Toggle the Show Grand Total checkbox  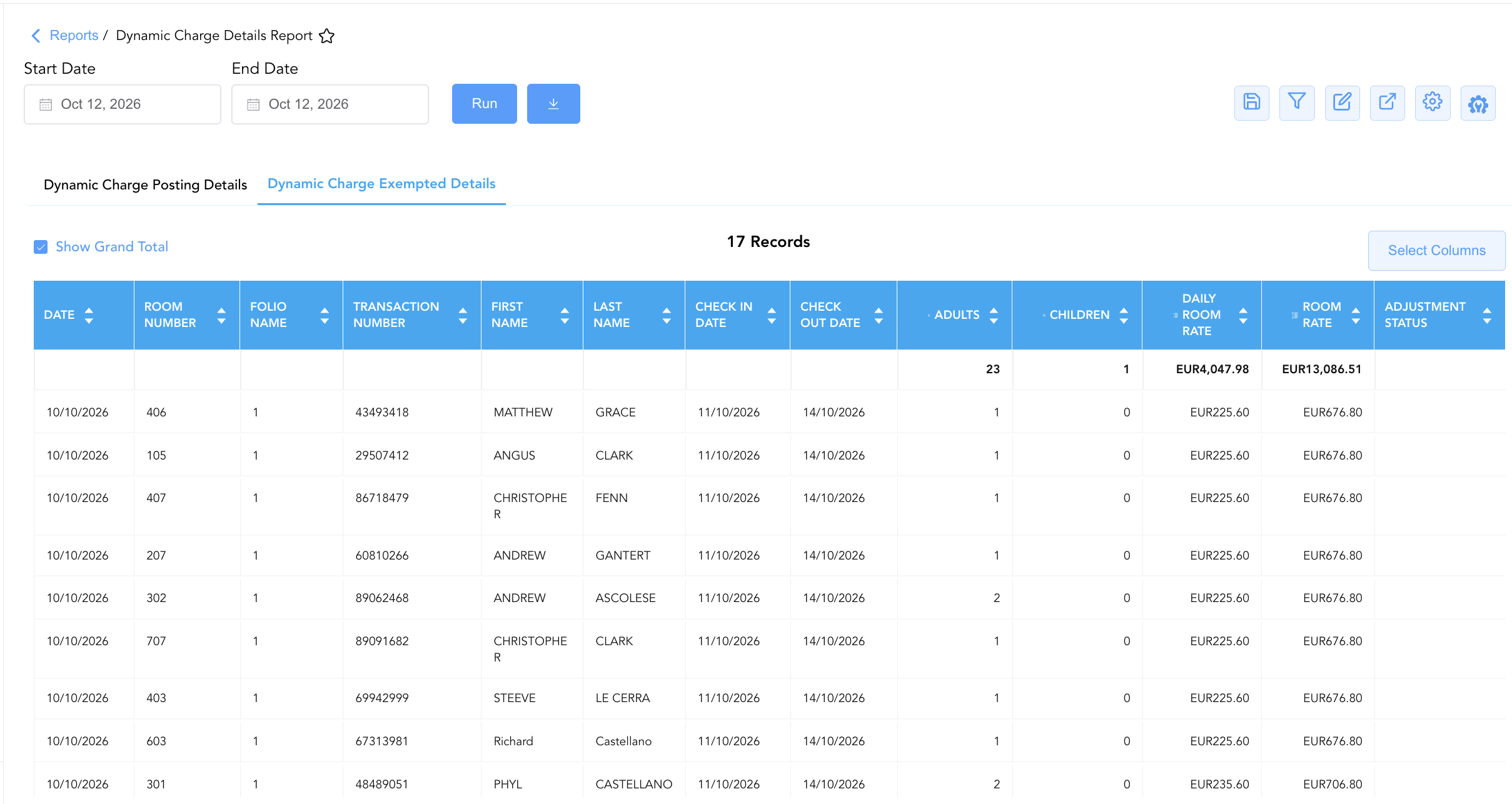coord(41,247)
